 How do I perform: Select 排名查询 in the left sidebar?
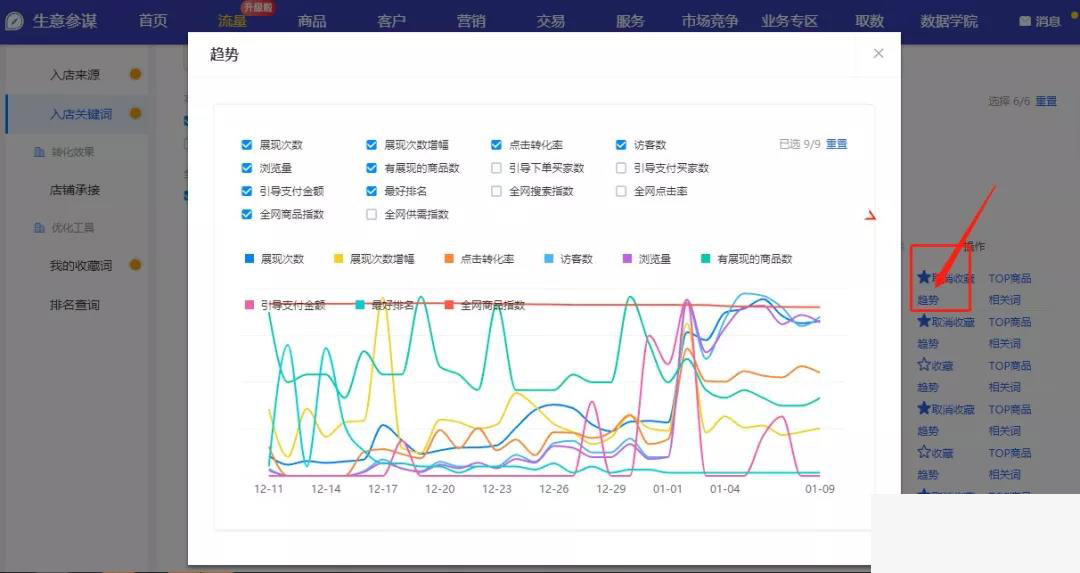click(75, 305)
